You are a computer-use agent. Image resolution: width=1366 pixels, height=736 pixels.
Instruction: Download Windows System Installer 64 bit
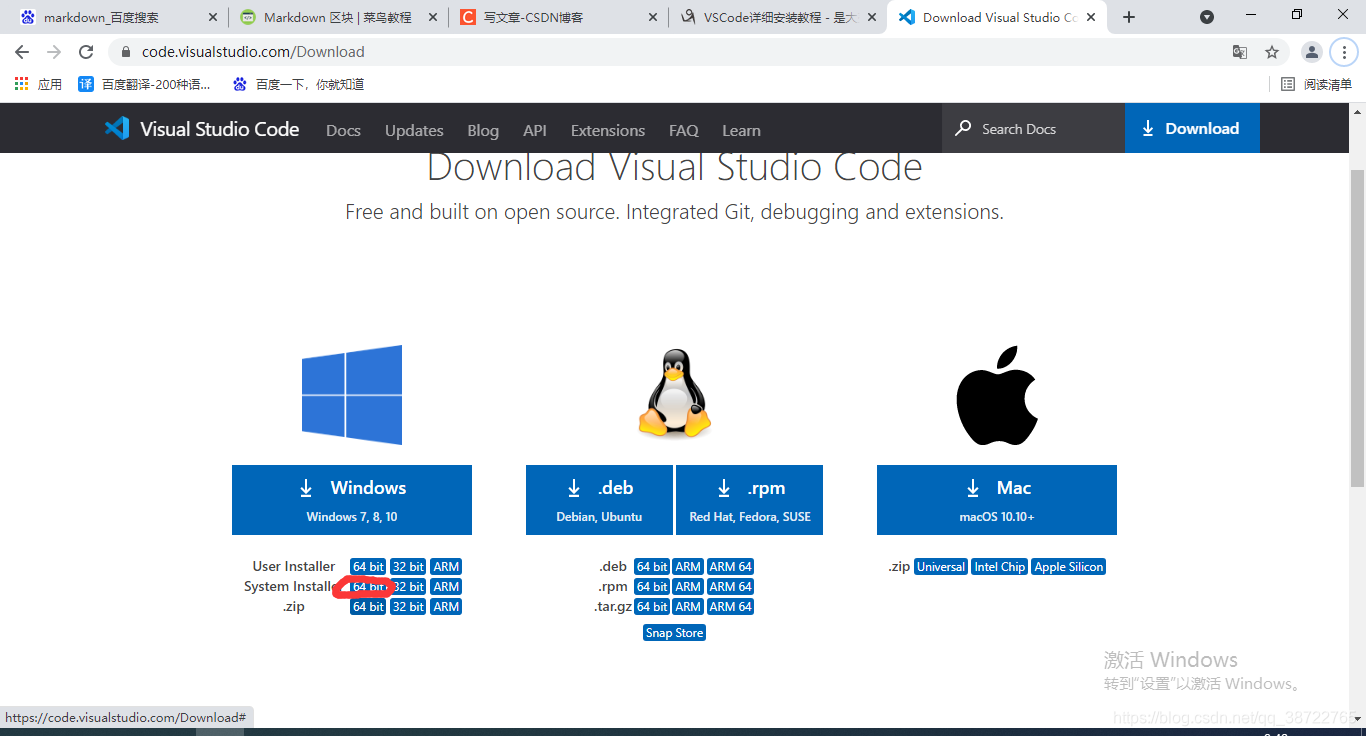[x=368, y=587]
